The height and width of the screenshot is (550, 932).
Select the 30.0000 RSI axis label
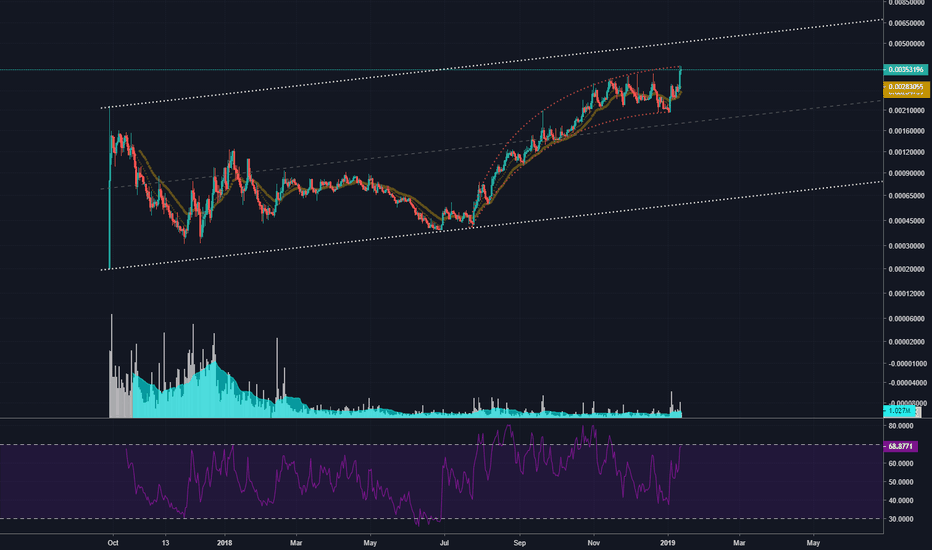[x=901, y=519]
